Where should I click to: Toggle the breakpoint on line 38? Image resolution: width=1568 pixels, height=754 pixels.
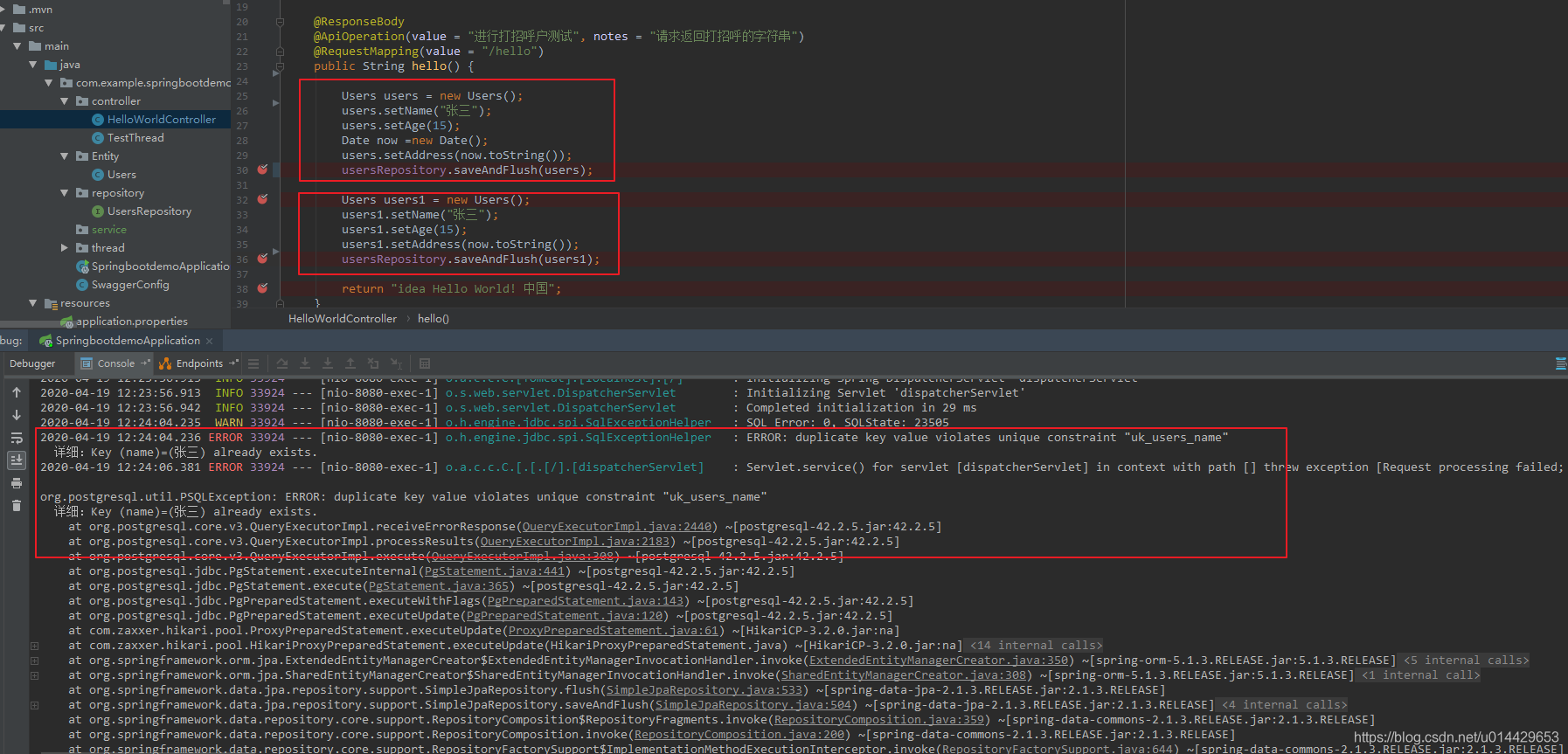[262, 288]
